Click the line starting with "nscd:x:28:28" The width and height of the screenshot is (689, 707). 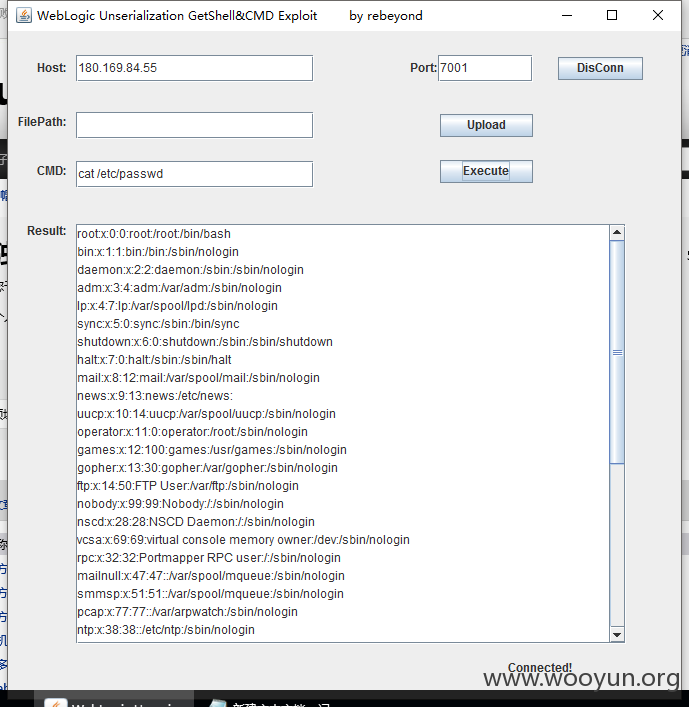click(196, 523)
